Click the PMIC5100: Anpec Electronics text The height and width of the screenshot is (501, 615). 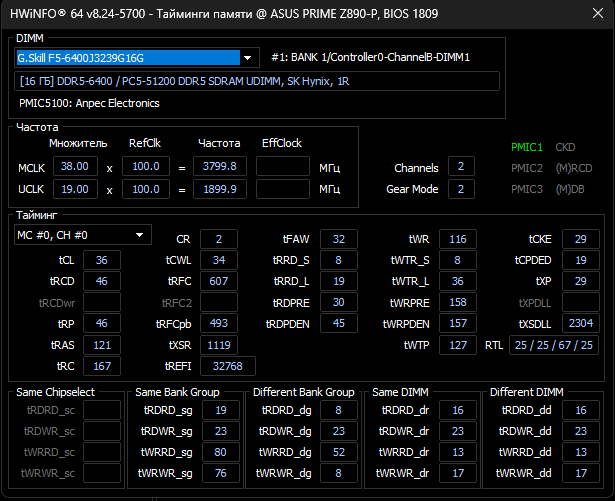[89, 103]
